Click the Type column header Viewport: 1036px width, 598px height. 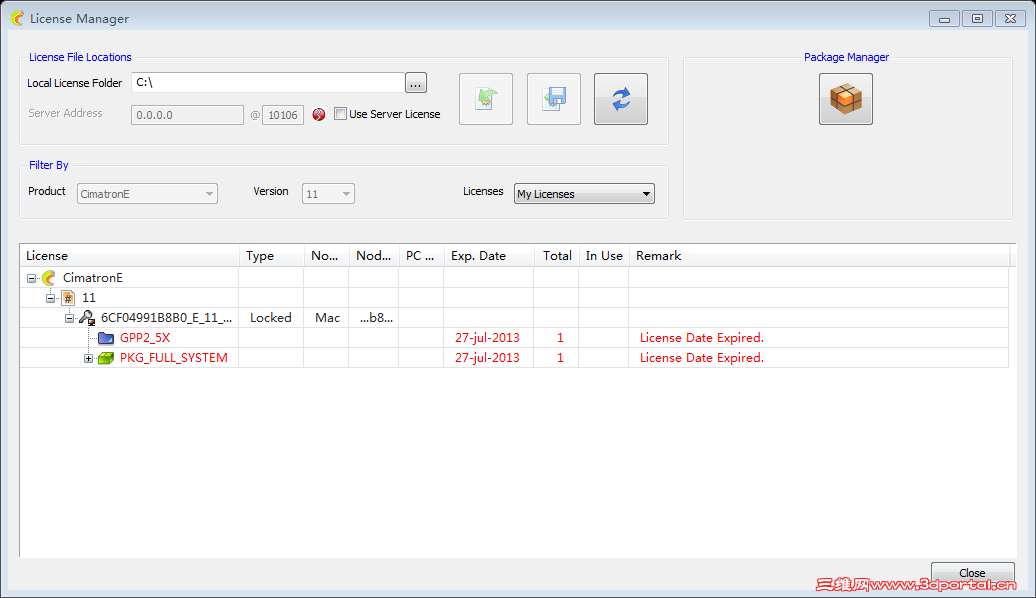point(272,256)
